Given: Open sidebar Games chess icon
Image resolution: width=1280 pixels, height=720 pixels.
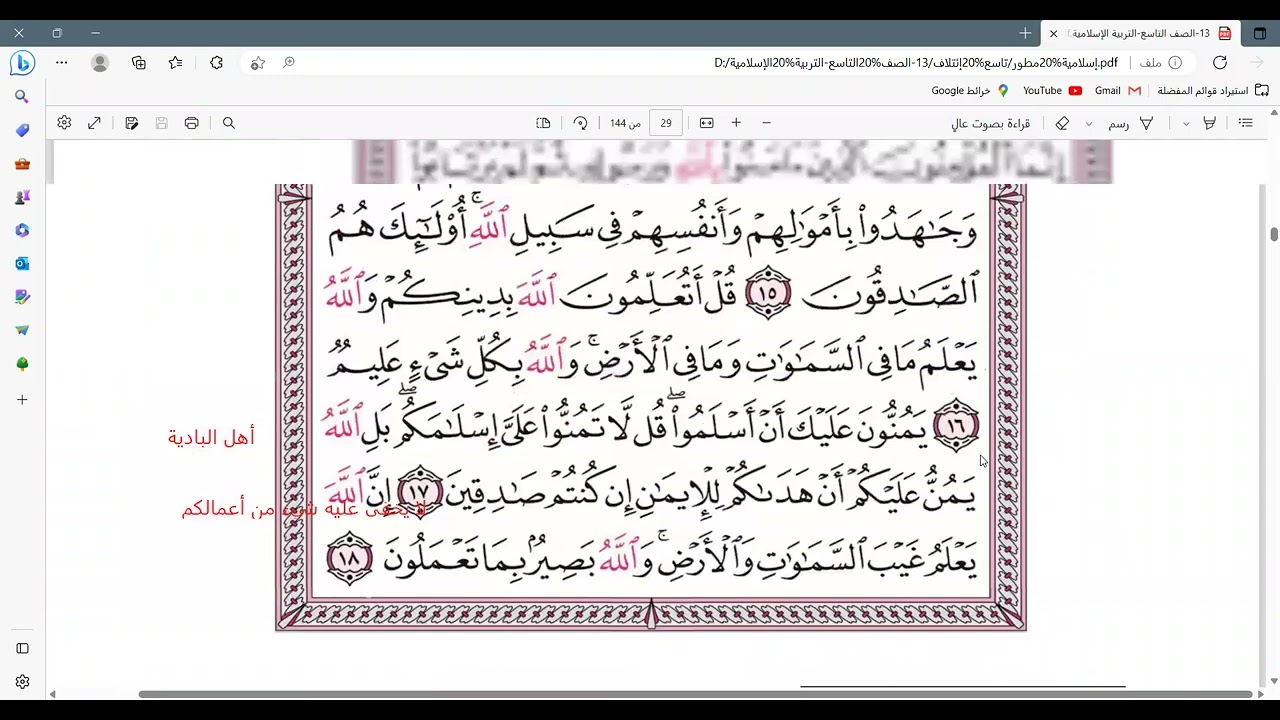Looking at the screenshot, I should pos(22,197).
